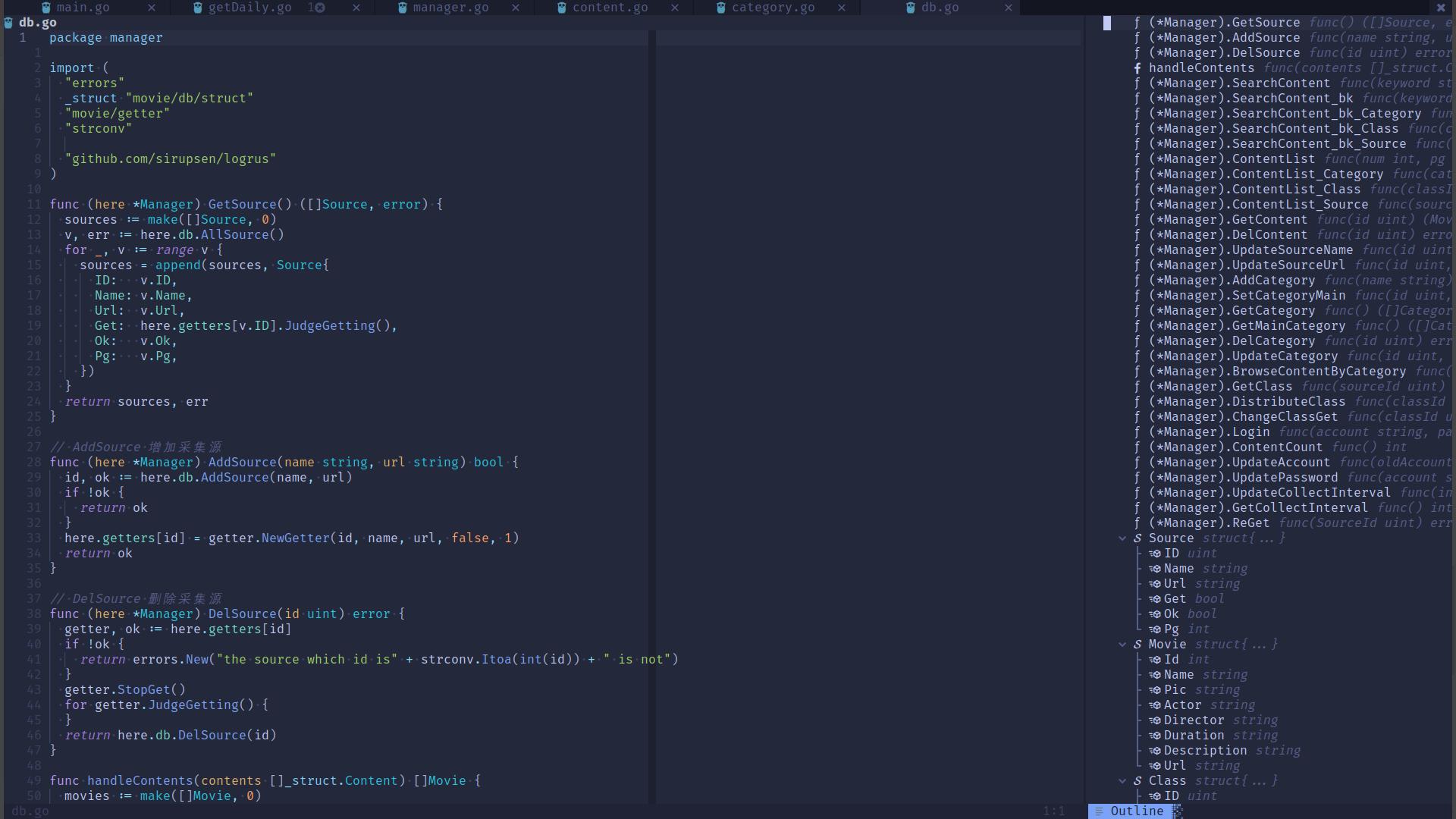
Task: Click the Outline icon in bottom status bar
Action: coord(1100,811)
